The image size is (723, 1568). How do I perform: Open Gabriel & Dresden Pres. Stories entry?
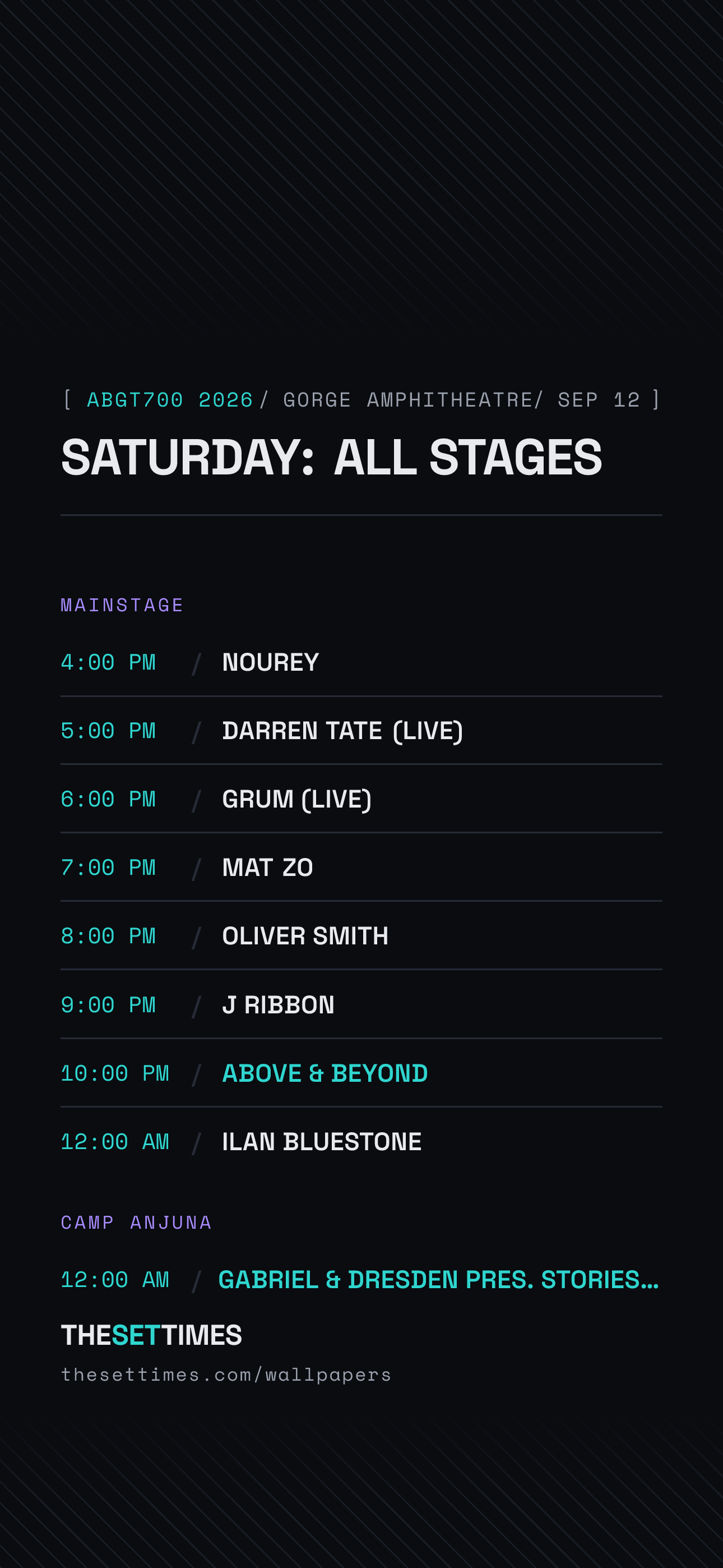[x=361, y=1280]
